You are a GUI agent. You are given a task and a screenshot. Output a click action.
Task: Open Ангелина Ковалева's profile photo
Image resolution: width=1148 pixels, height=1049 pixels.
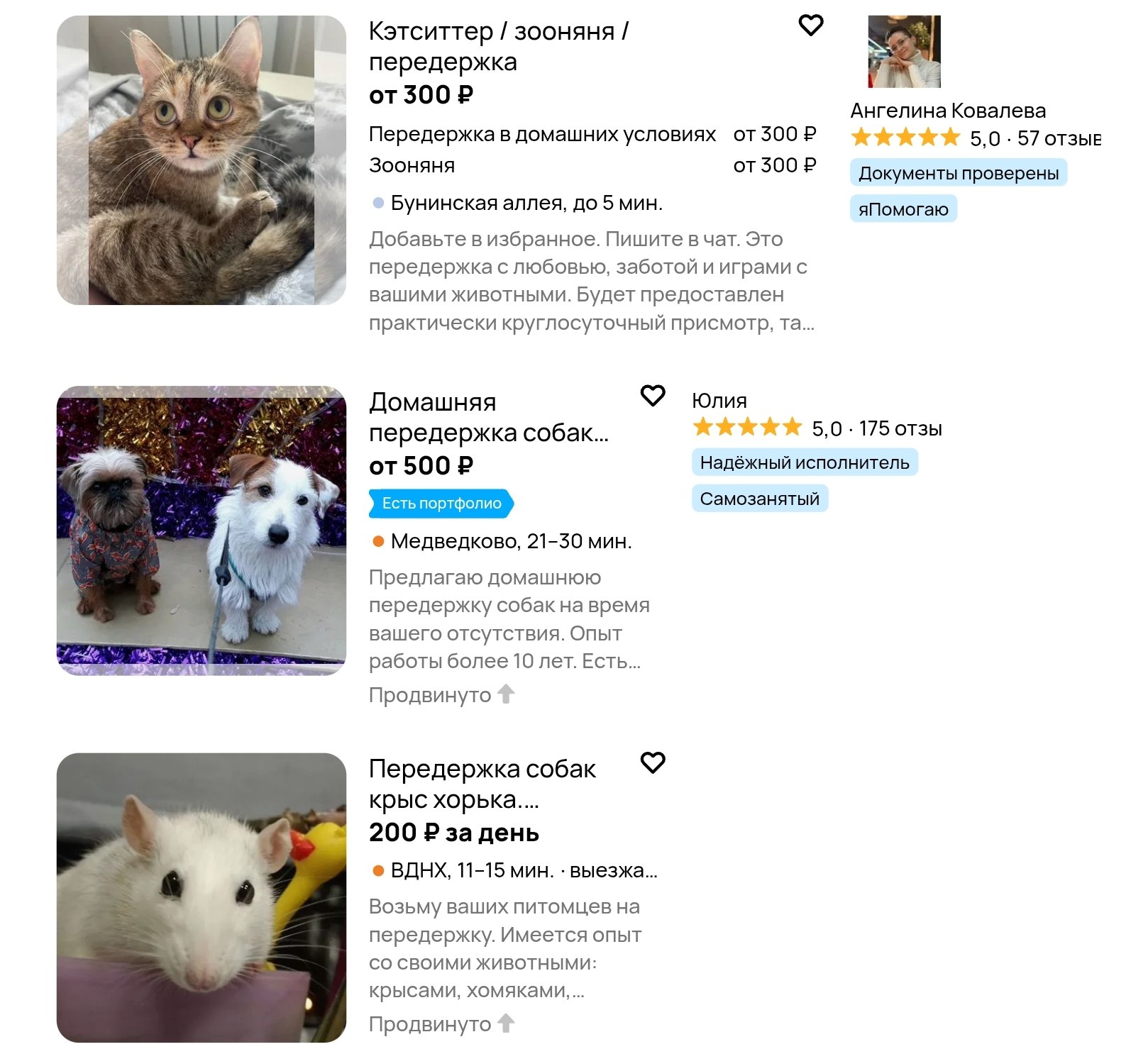pos(904,51)
